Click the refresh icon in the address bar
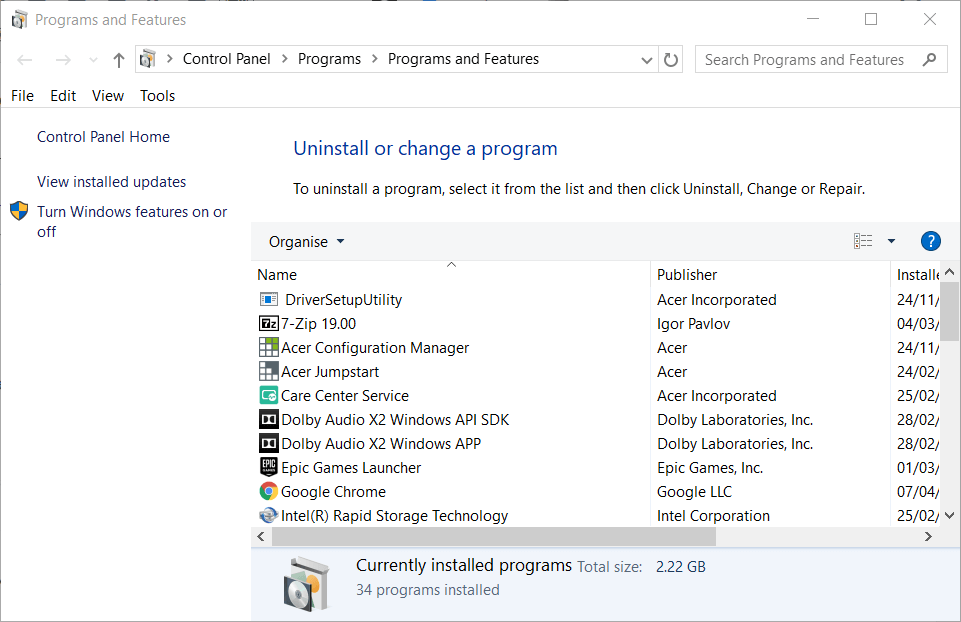The image size is (961, 622). tap(673, 59)
